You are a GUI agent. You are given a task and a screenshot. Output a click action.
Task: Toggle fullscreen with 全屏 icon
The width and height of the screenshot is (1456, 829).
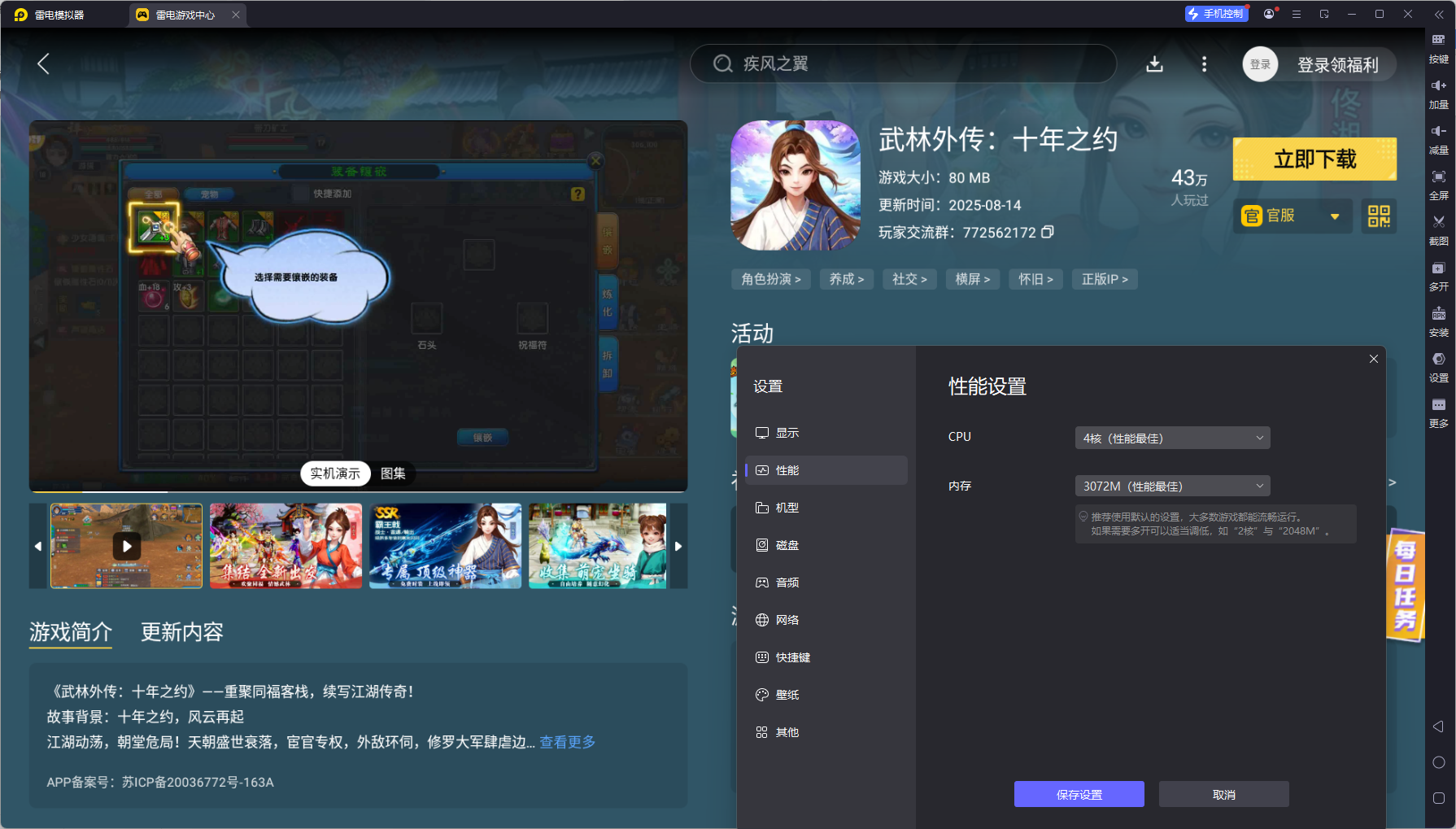(1438, 185)
